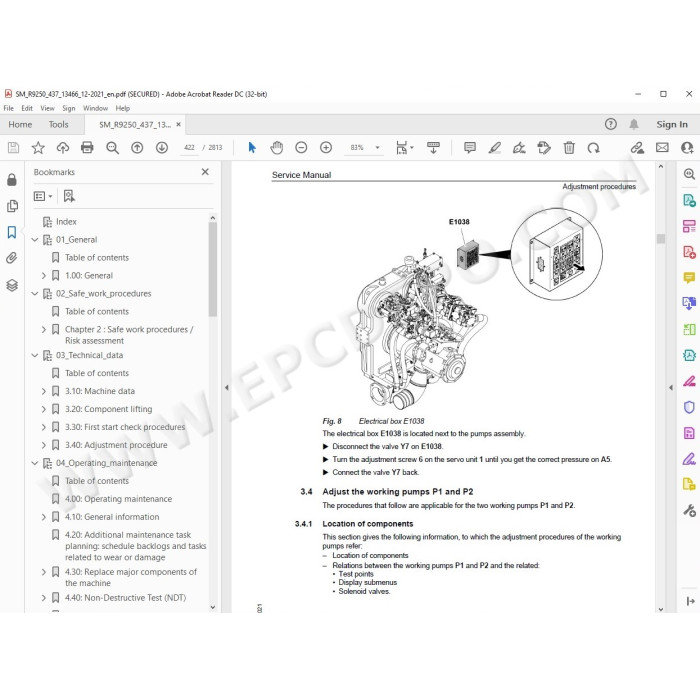Expand 3.10: Machine data bookmark
The image size is (700, 700).
(44, 391)
